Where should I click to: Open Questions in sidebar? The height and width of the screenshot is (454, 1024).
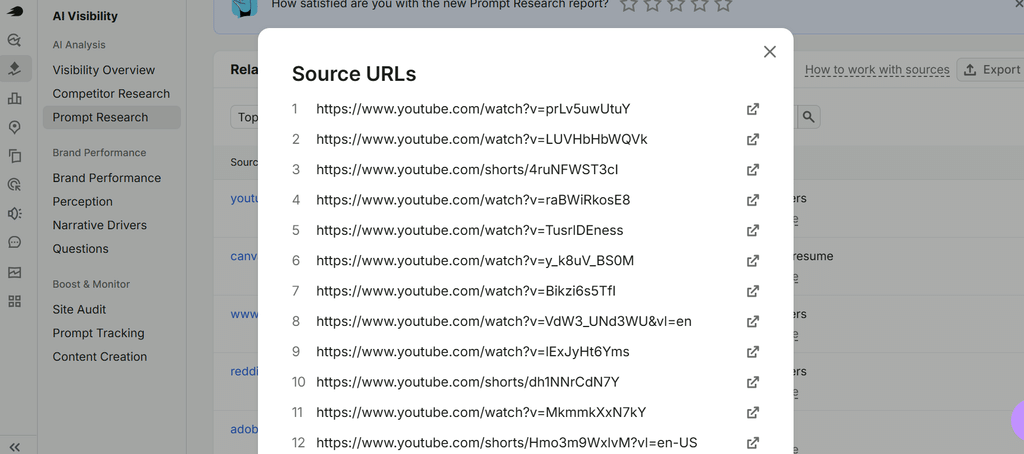80,248
